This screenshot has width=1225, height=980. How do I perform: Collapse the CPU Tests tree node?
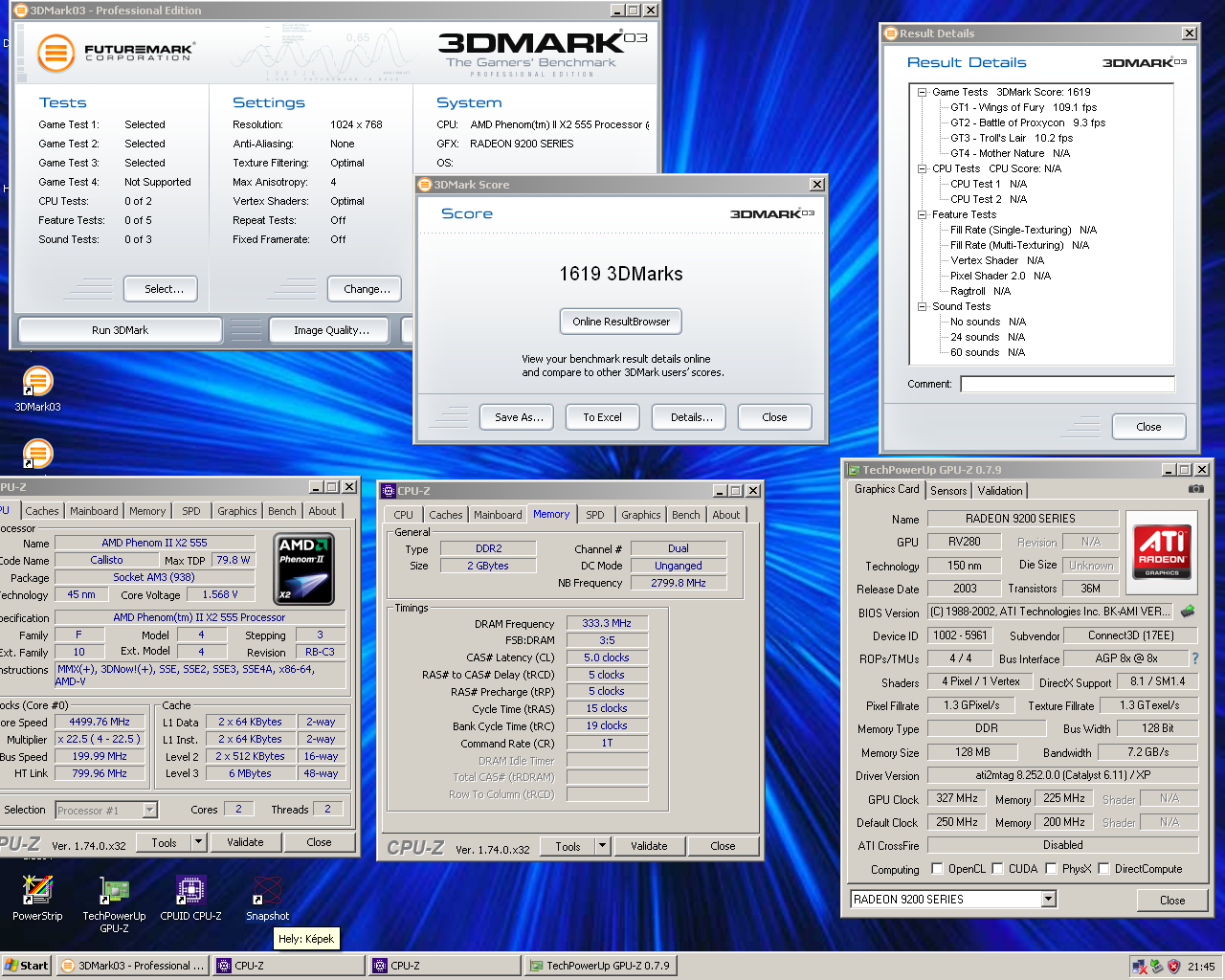[923, 168]
